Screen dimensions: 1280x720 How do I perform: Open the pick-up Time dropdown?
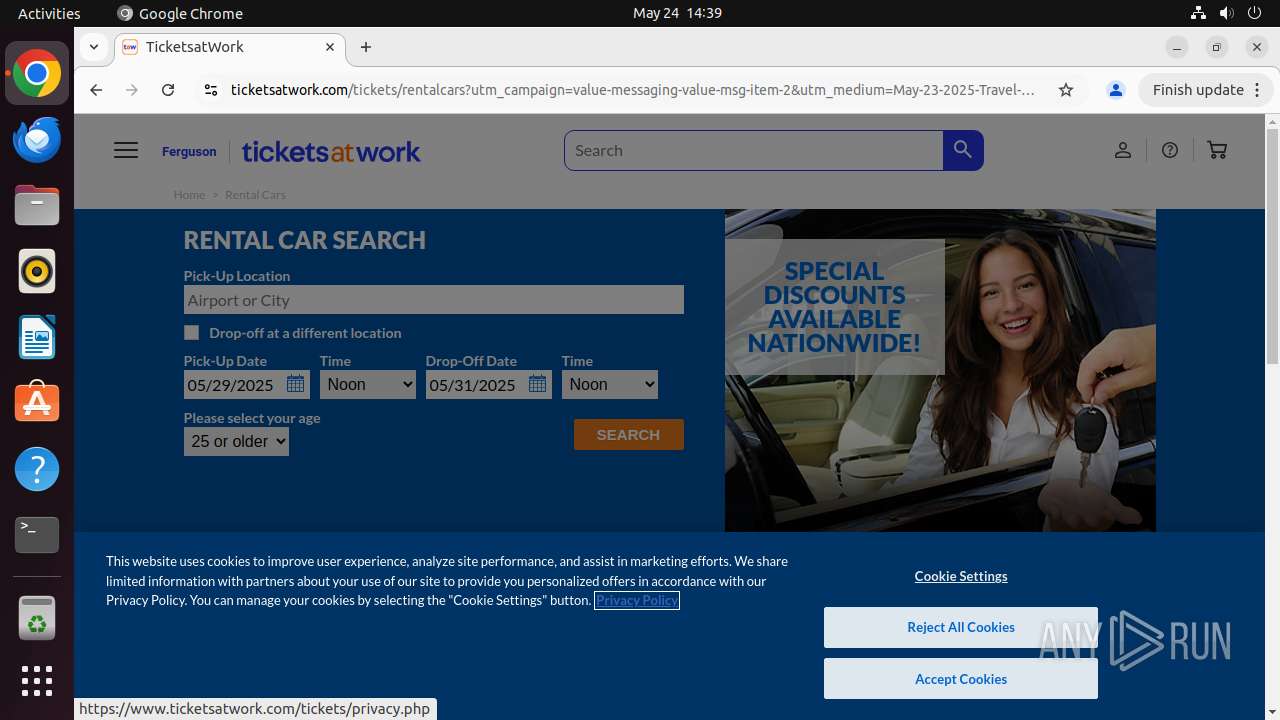(368, 384)
